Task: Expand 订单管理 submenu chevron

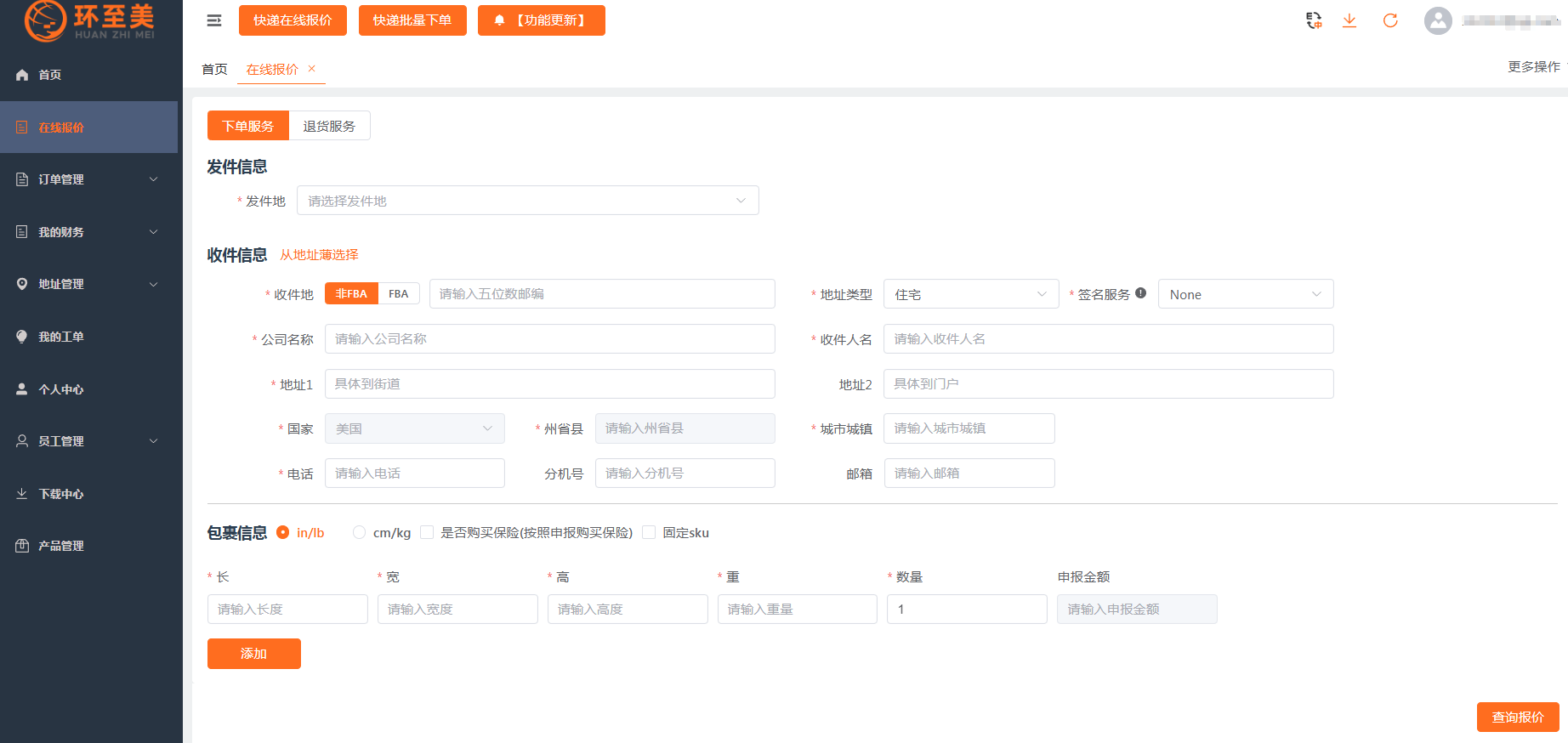Action: [x=154, y=179]
